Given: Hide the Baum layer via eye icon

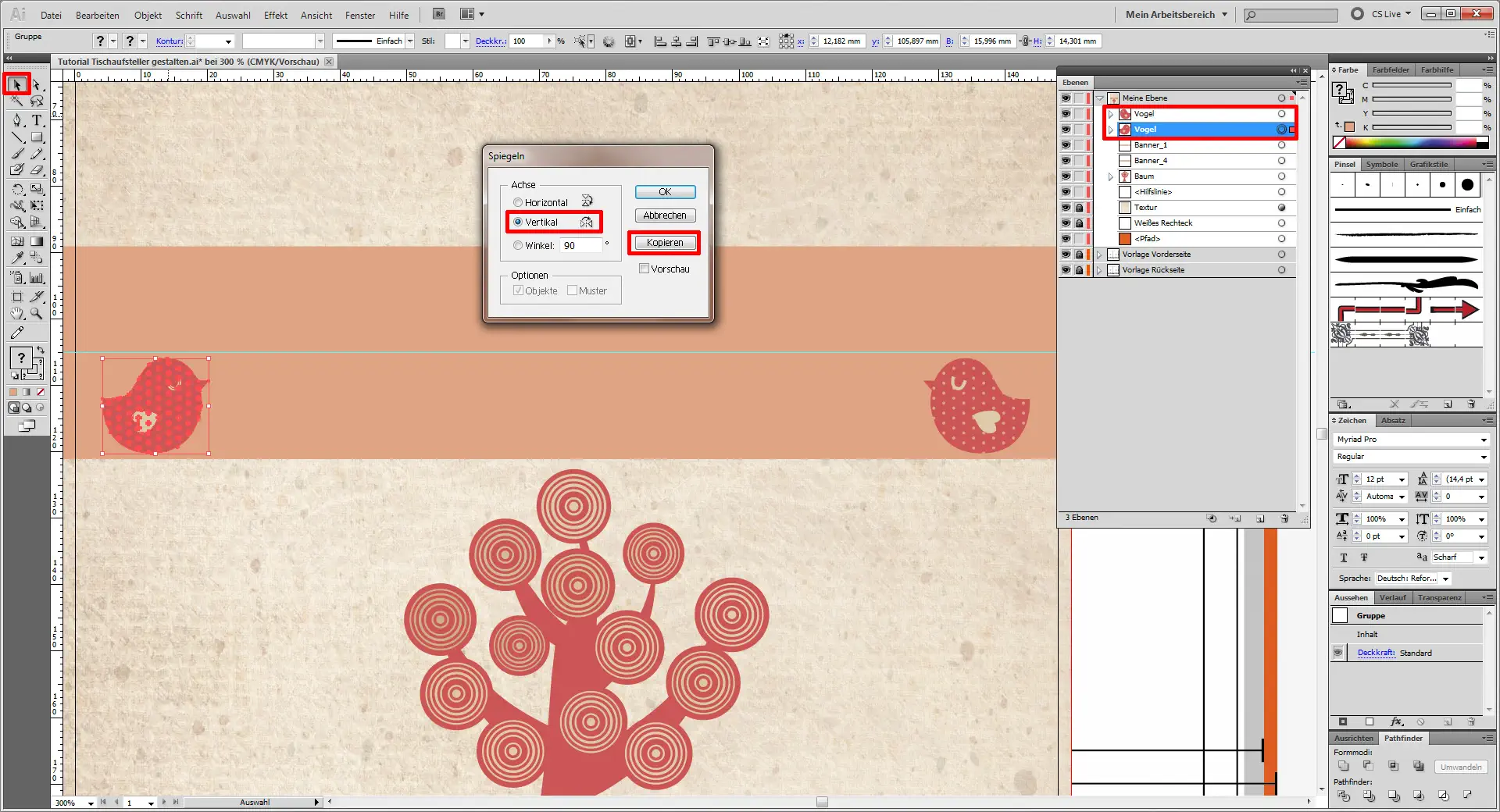Looking at the screenshot, I should point(1066,176).
